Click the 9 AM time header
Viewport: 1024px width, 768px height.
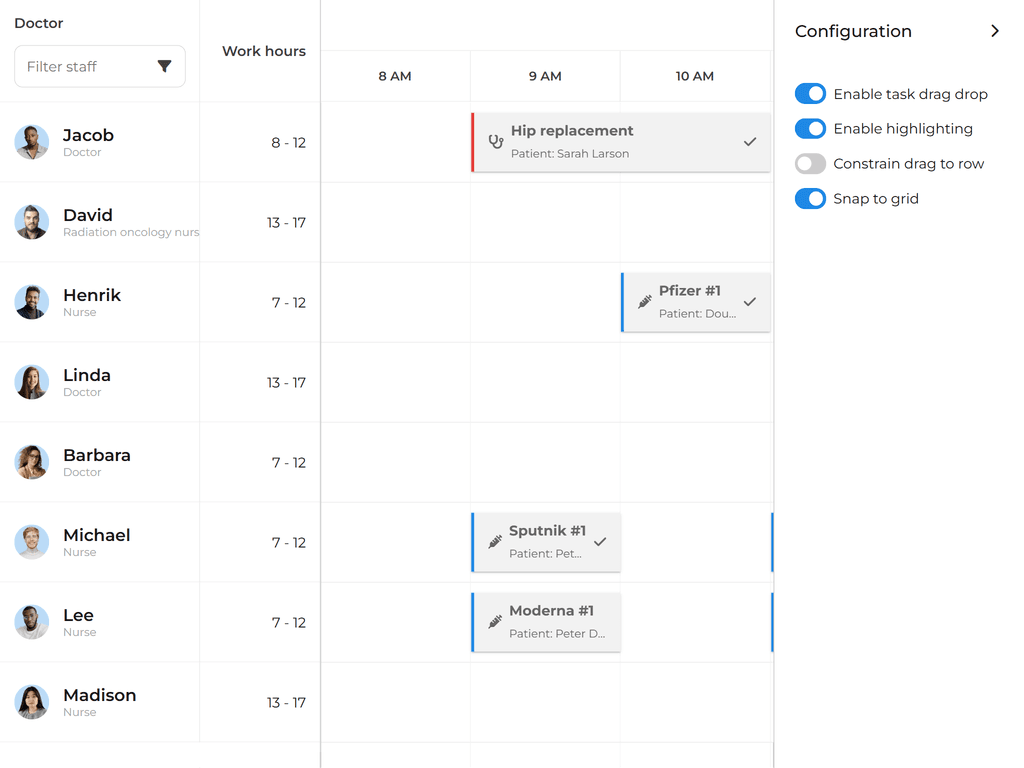[x=545, y=76]
